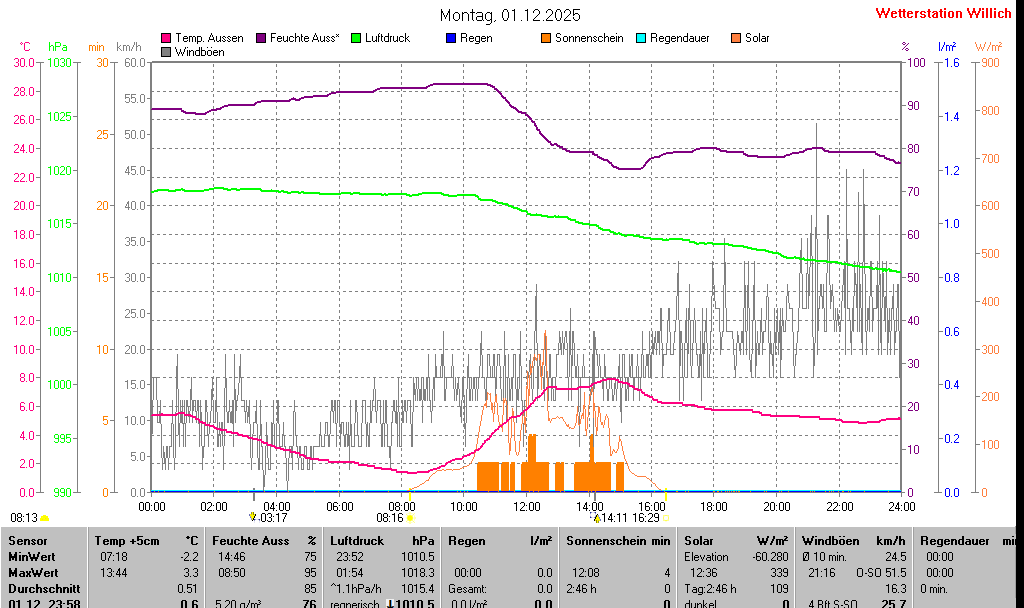Click the 03:17 marker below the time axis

pos(273,518)
